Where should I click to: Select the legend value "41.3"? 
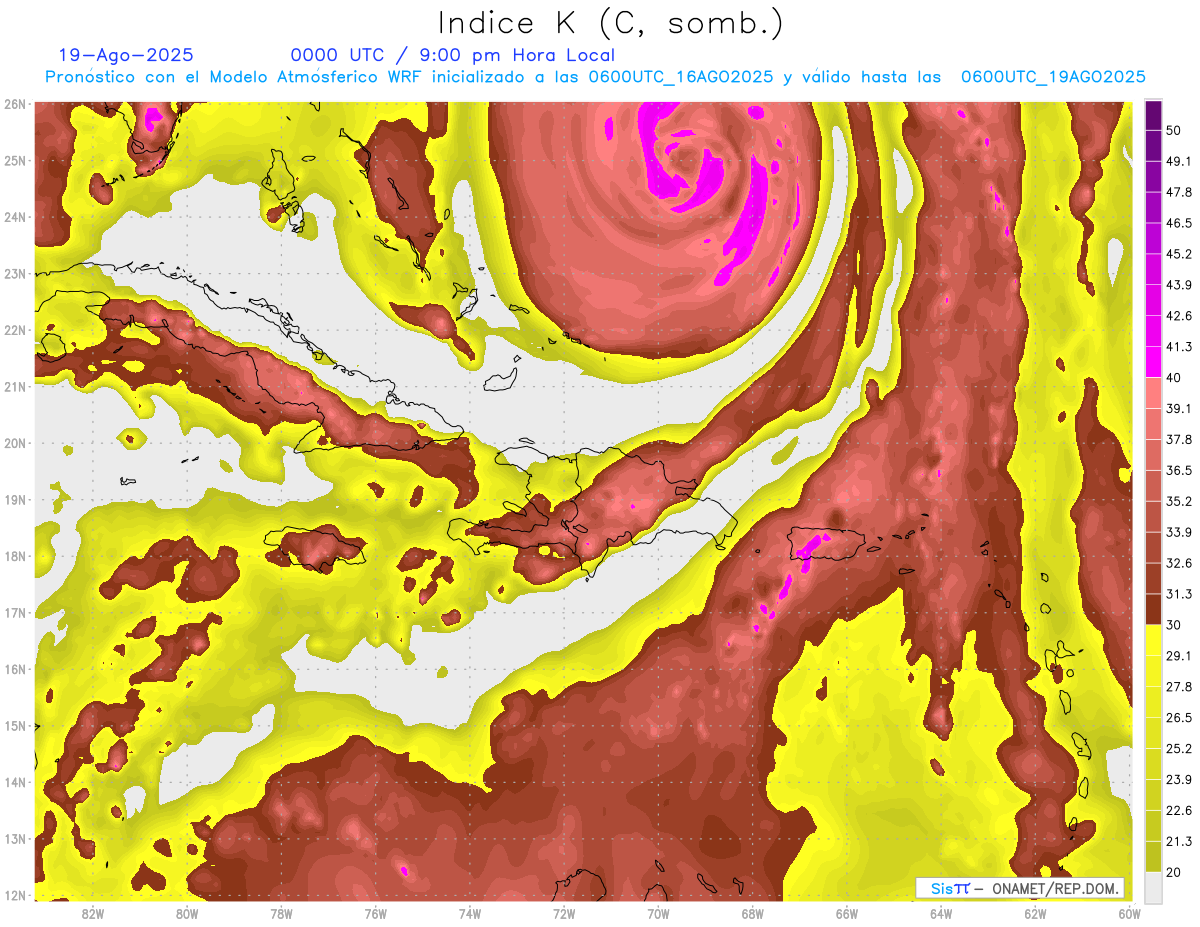click(1179, 347)
